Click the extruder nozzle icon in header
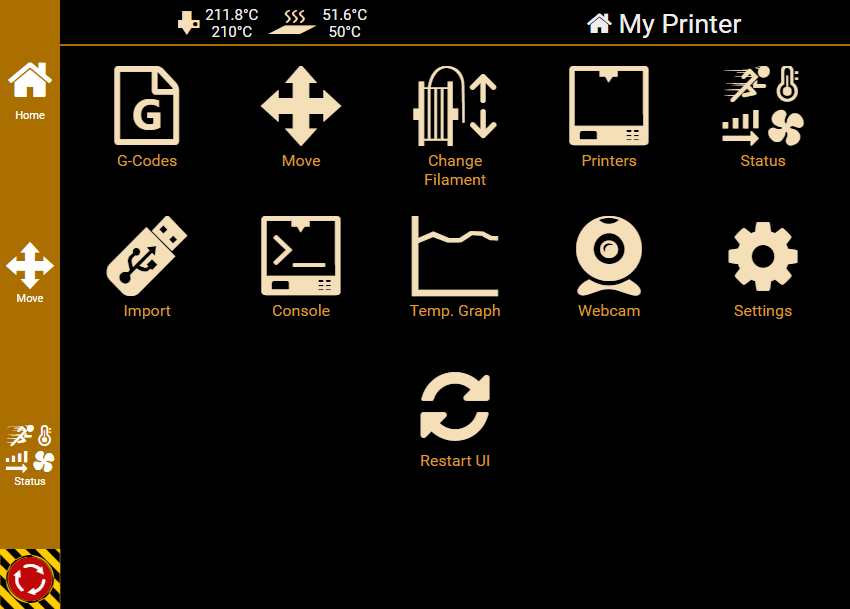 coord(188,23)
